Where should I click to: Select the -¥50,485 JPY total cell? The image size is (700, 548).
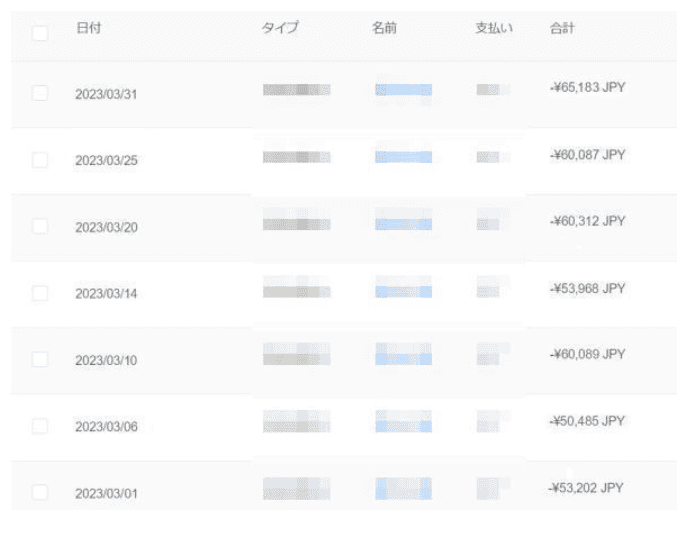click(588, 421)
